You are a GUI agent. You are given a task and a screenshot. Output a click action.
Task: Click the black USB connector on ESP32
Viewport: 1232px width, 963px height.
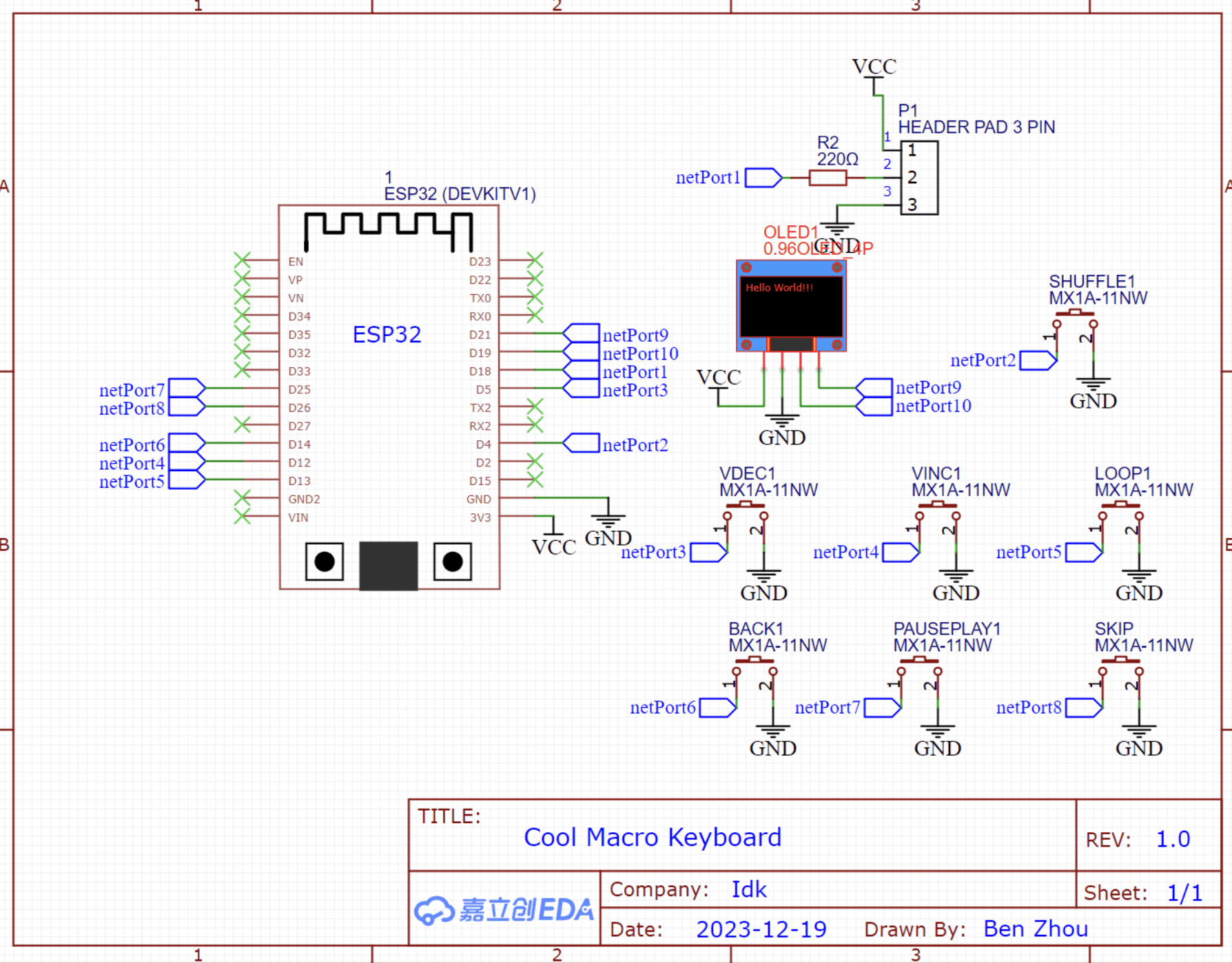pos(389,566)
